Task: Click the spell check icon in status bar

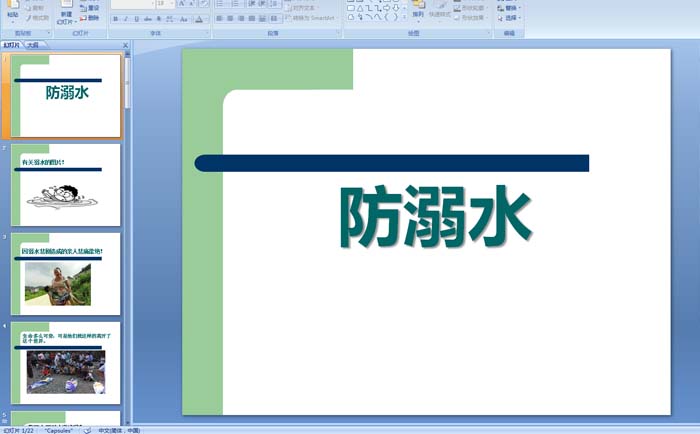Action: (88, 431)
